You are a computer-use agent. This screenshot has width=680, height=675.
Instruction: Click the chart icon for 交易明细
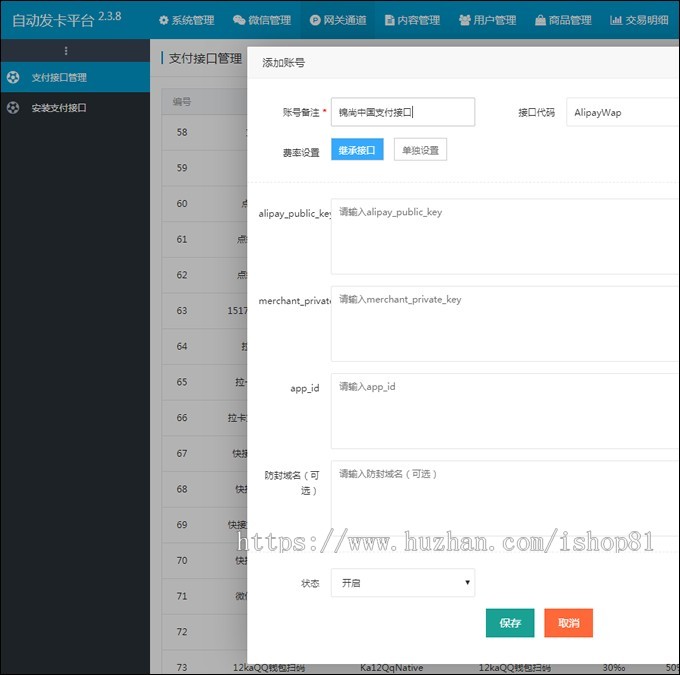point(616,20)
